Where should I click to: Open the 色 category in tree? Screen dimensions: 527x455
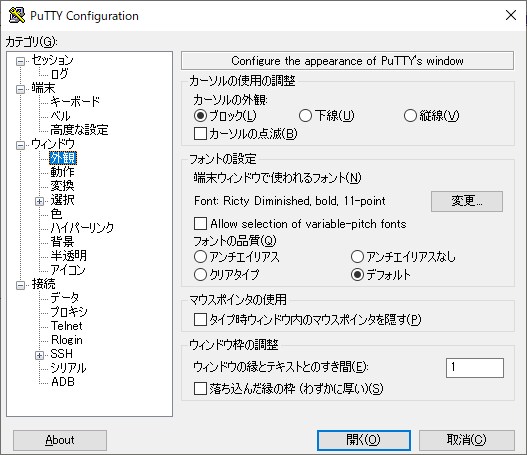tap(56, 214)
